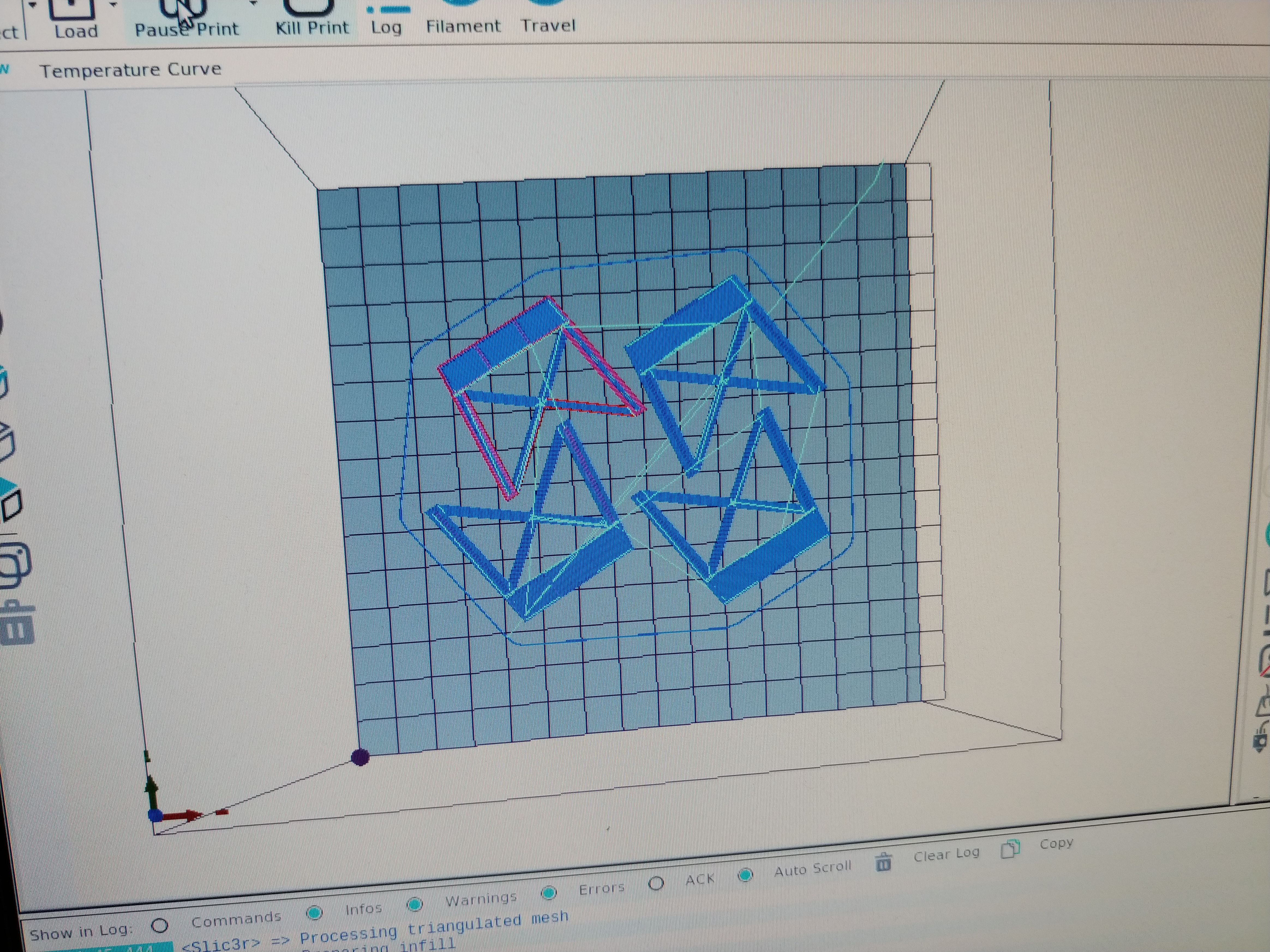The width and height of the screenshot is (1270, 952).
Task: Open the dropdown arrow beside Load
Action: pos(113,5)
